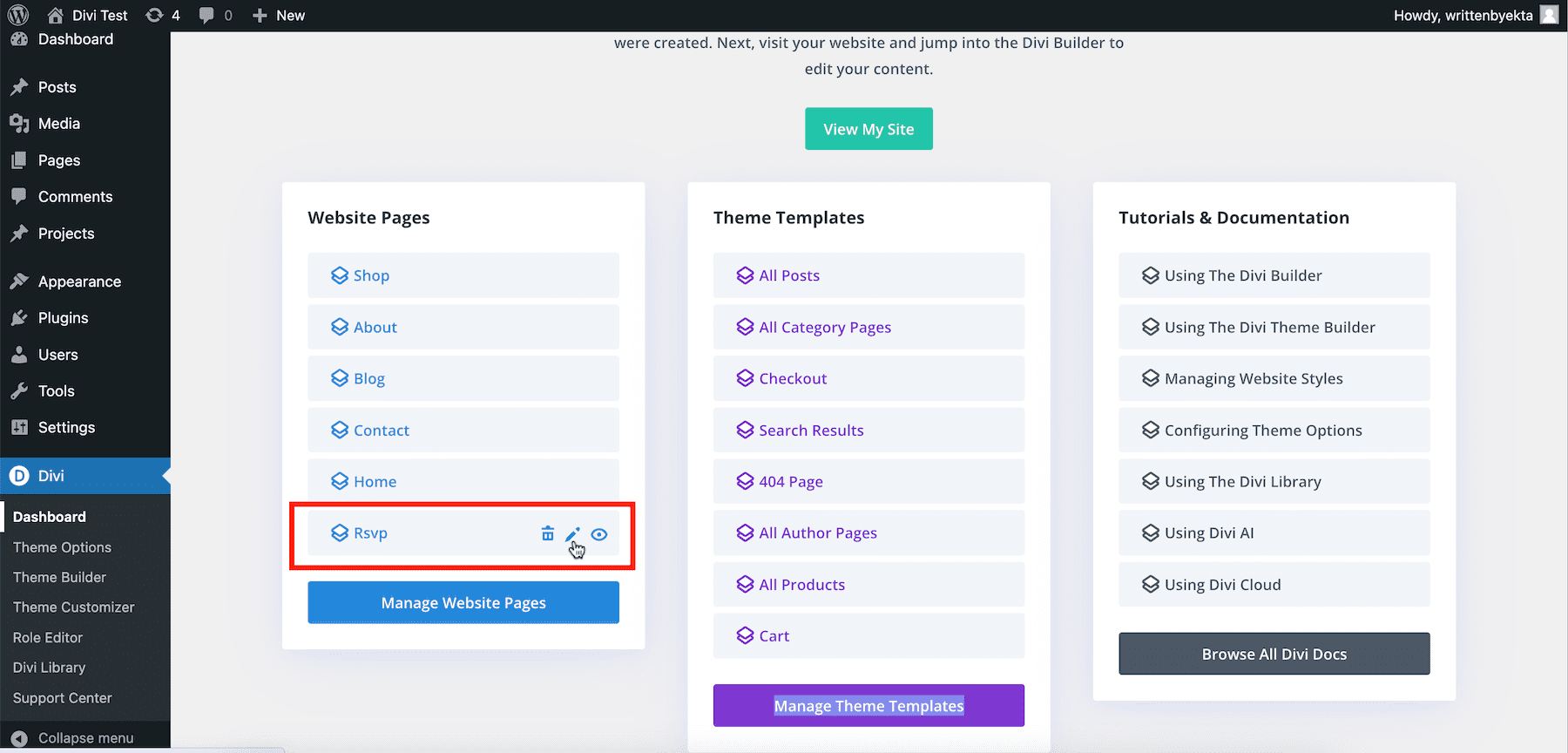Image resolution: width=1568 pixels, height=753 pixels.
Task: Open Theme Customizer submenu
Action: click(x=73, y=607)
